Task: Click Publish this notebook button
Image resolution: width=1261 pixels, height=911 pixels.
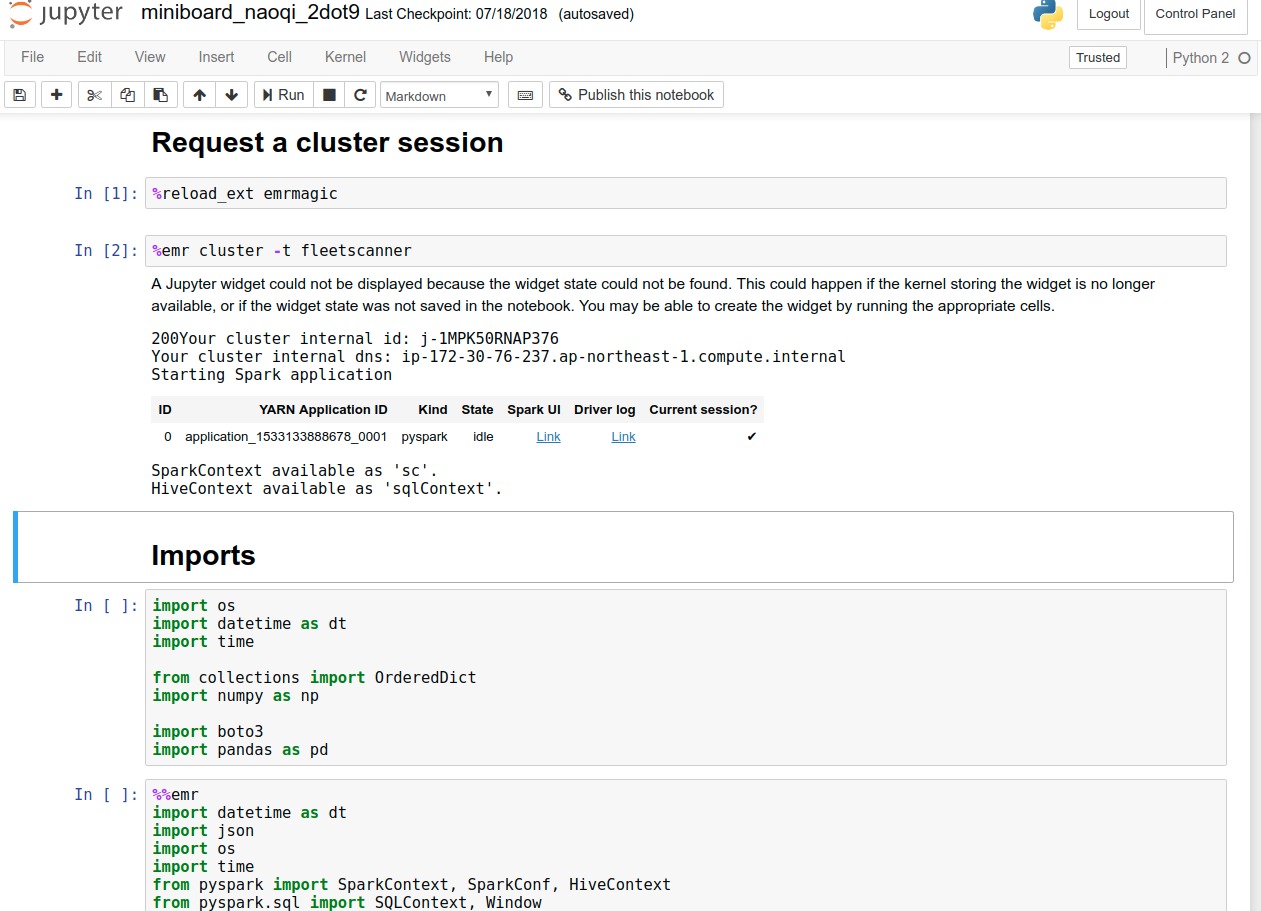Action: [x=636, y=95]
